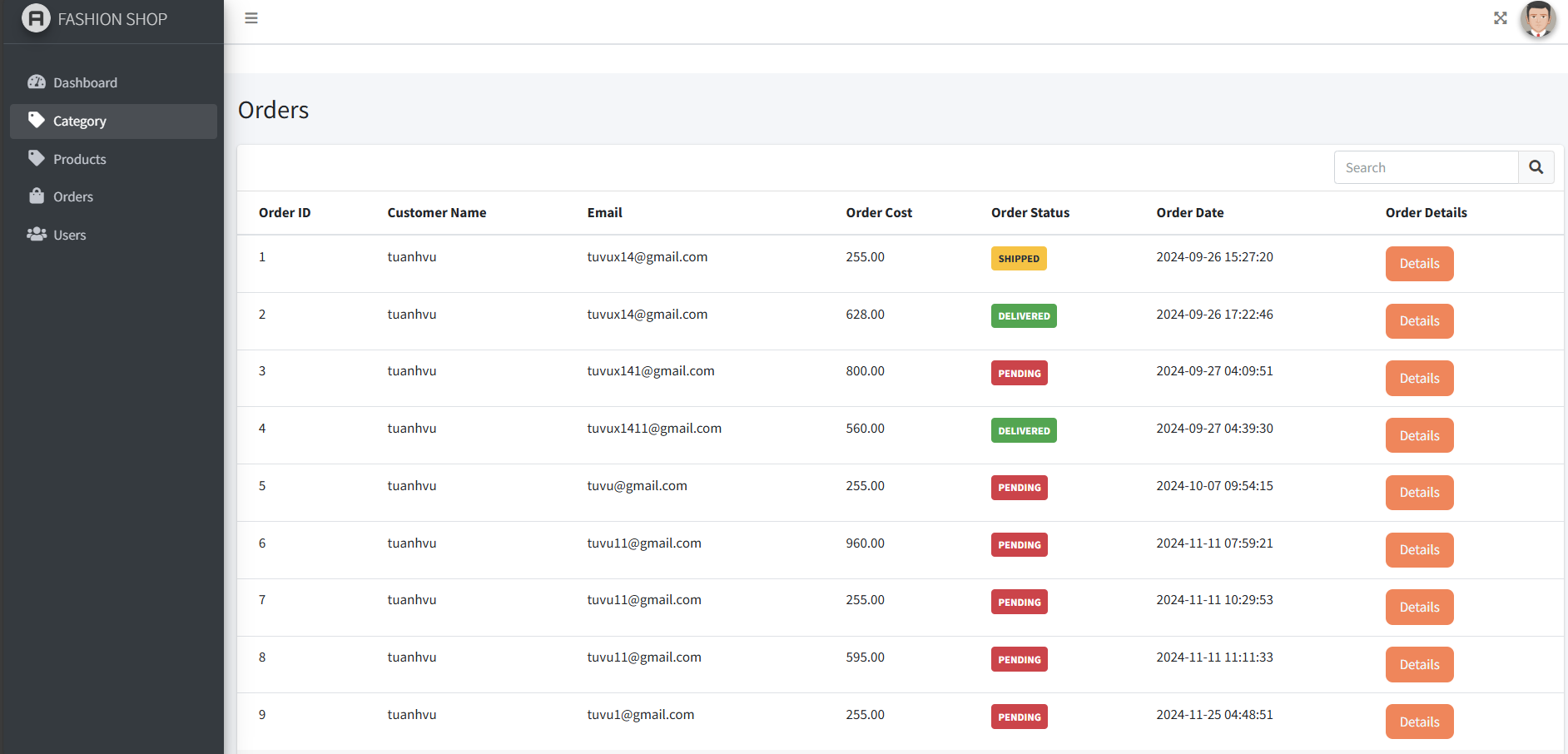This screenshot has height=754, width=1568.
Task: Click the Orders page heading
Action: [x=273, y=110]
